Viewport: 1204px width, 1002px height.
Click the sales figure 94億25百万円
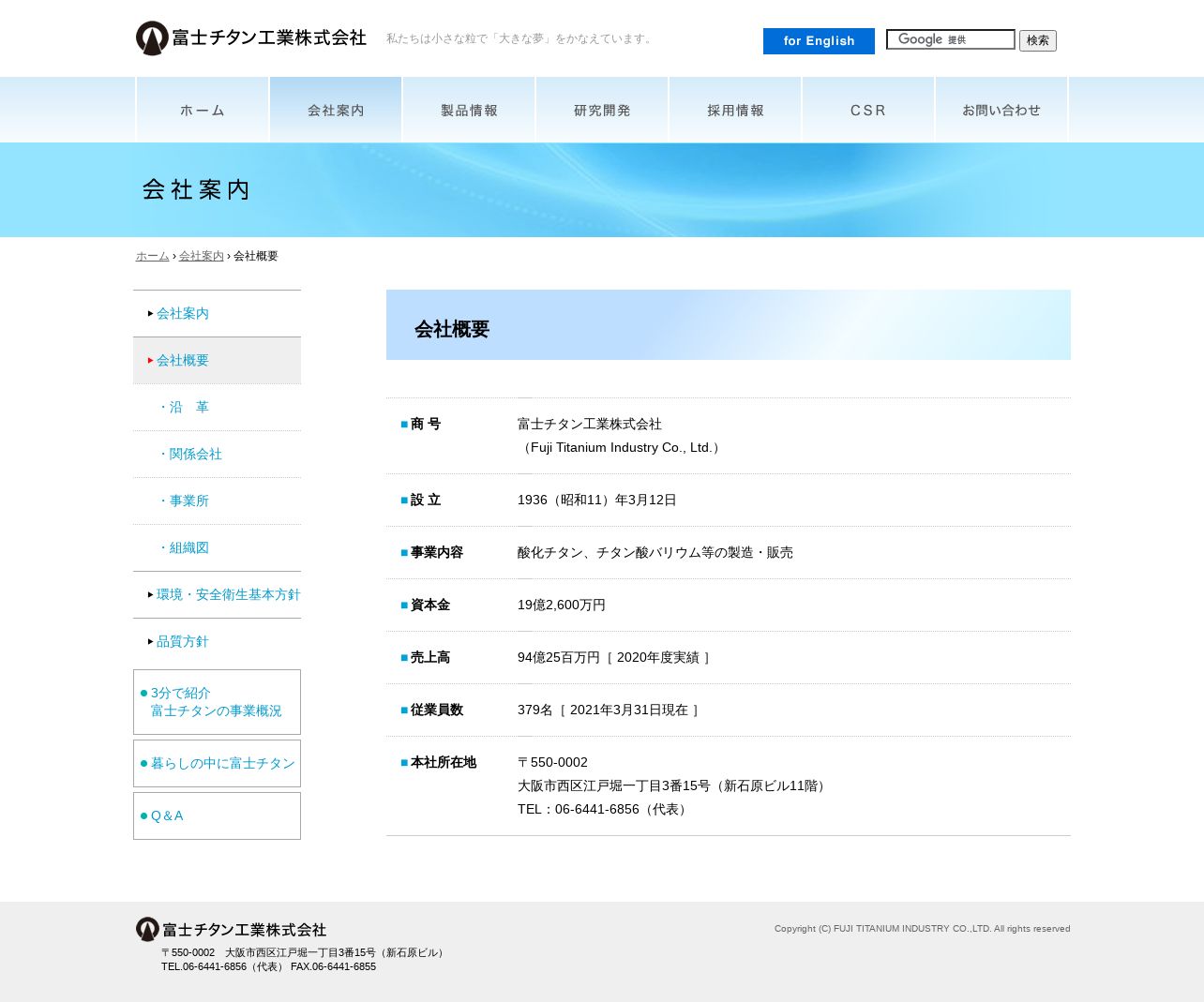click(x=559, y=657)
